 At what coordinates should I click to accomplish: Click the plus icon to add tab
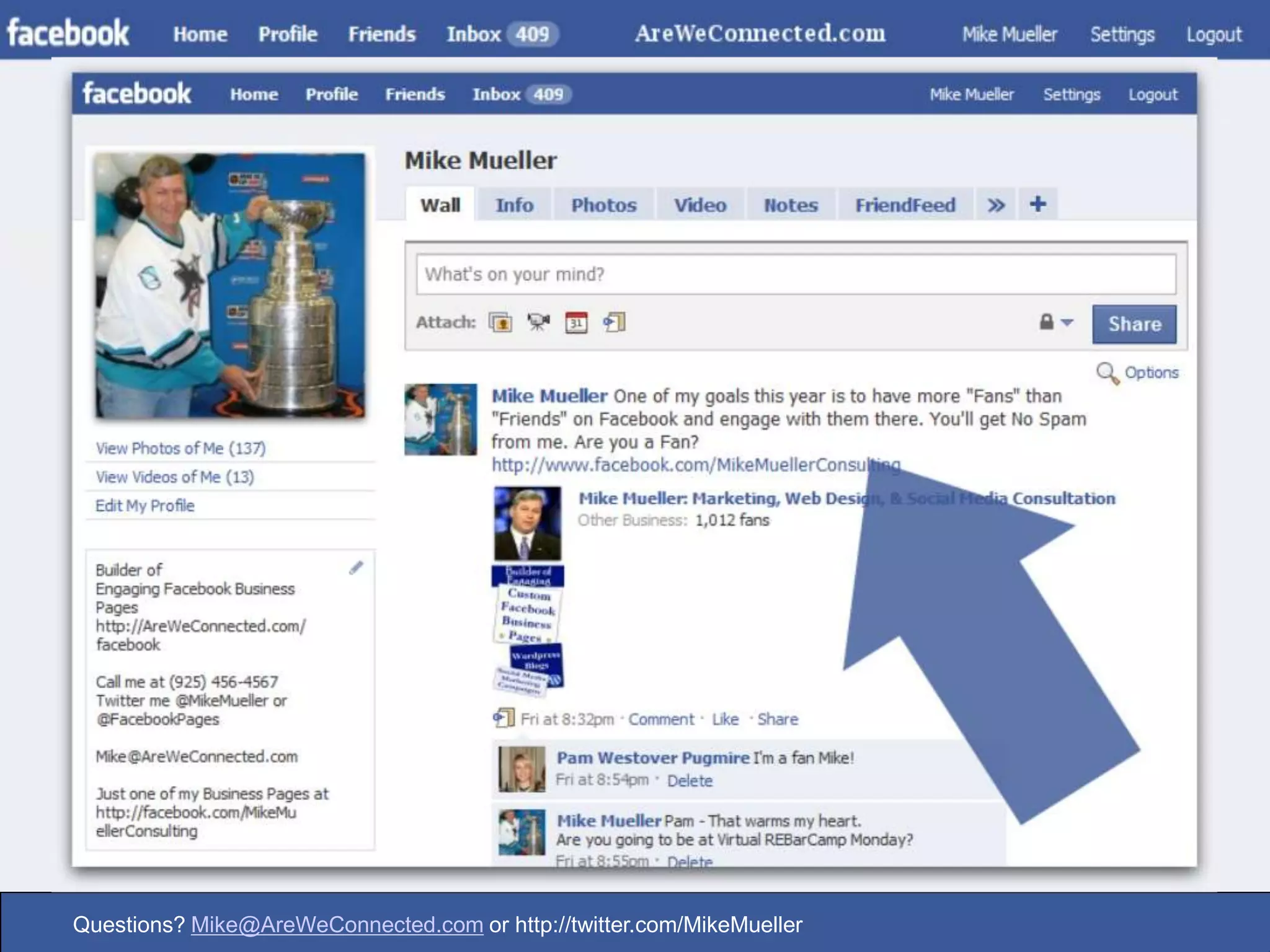point(1038,204)
